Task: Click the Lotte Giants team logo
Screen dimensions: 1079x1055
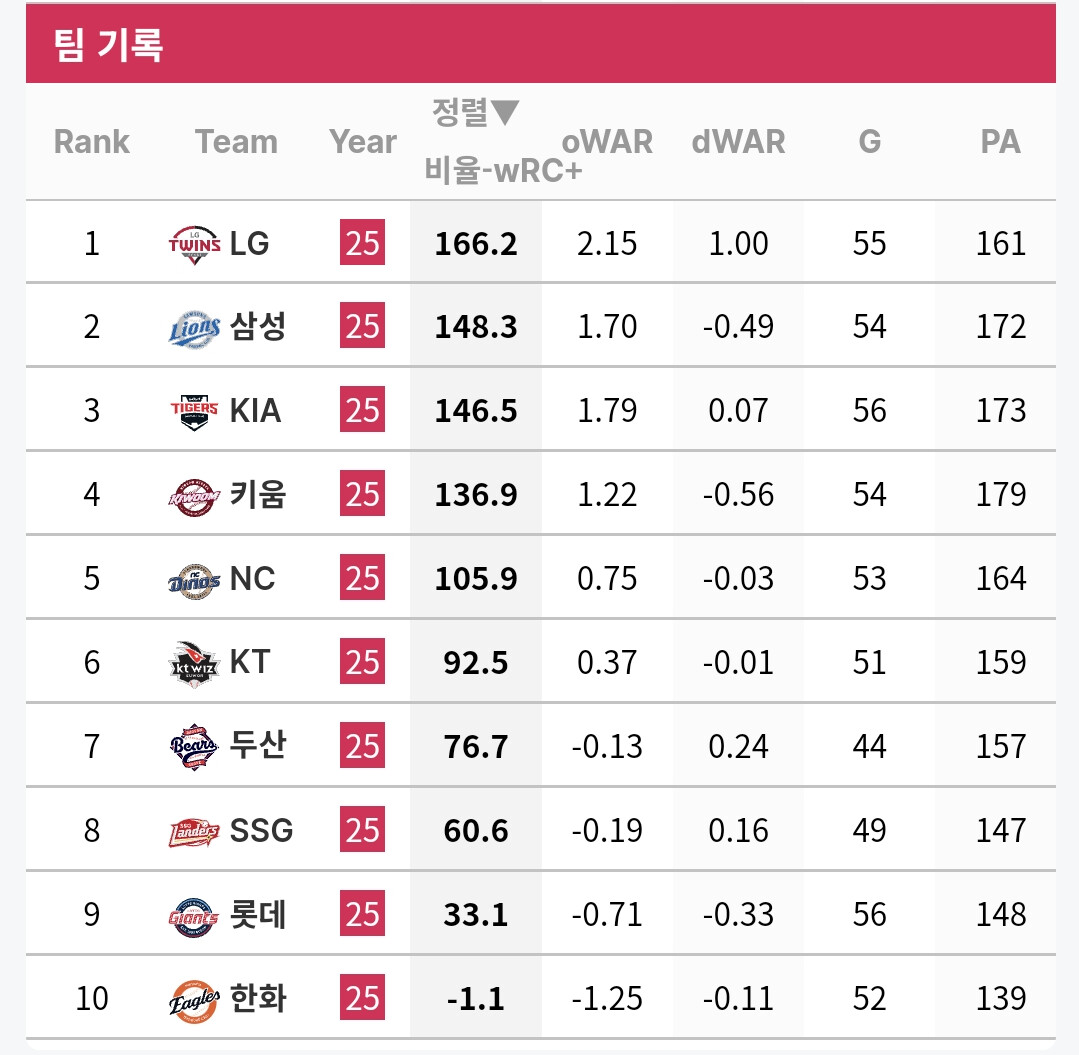Action: [x=195, y=916]
